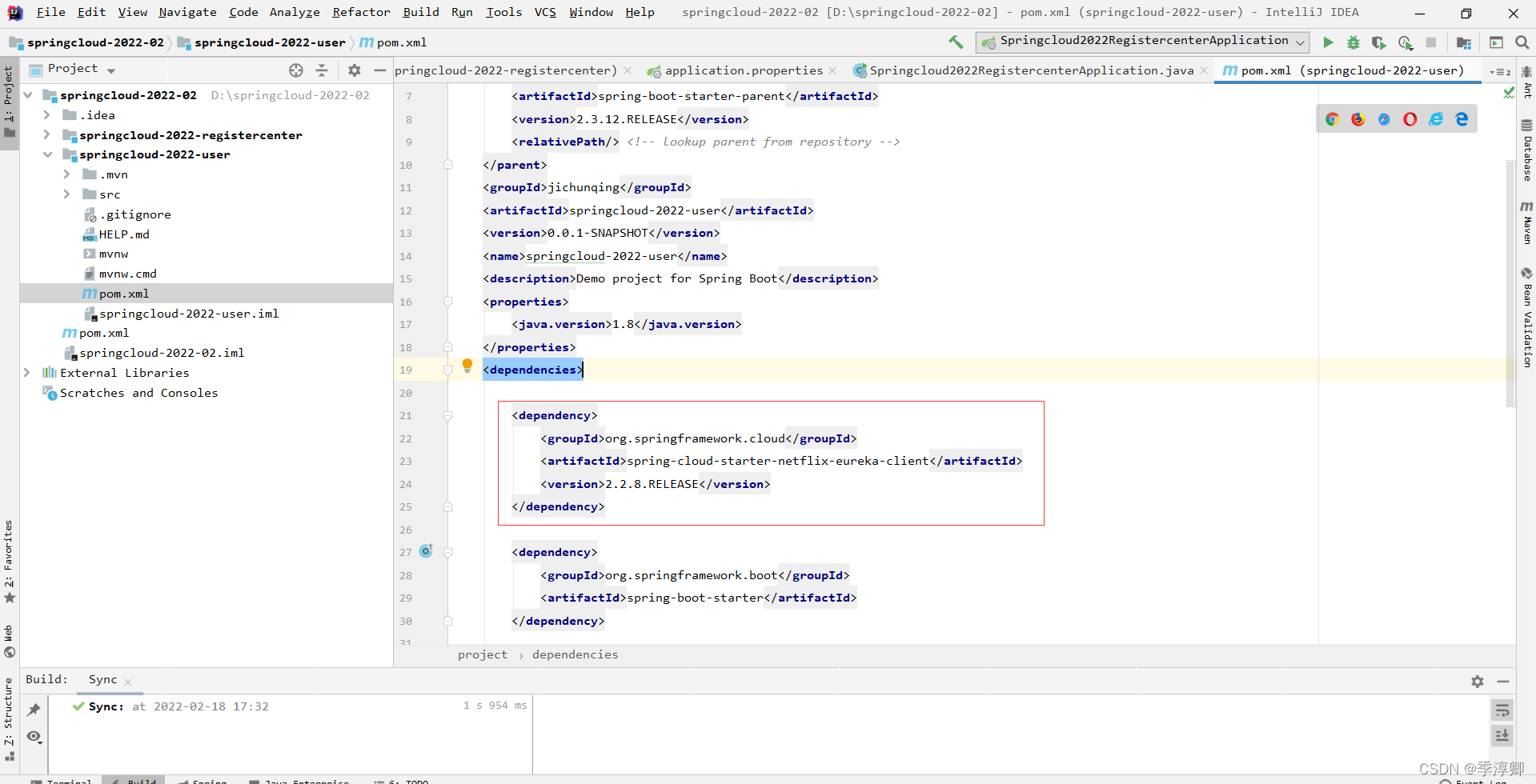
Task: Select springcloud-2022-user.iml file
Action: point(189,314)
